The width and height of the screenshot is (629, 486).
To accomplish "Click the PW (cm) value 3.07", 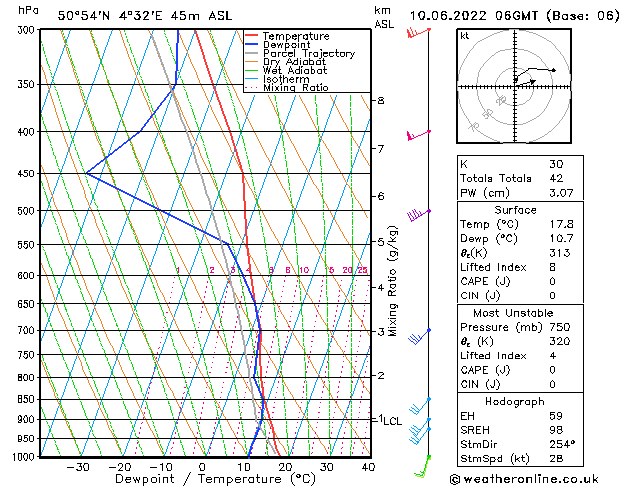I will coord(561,193).
